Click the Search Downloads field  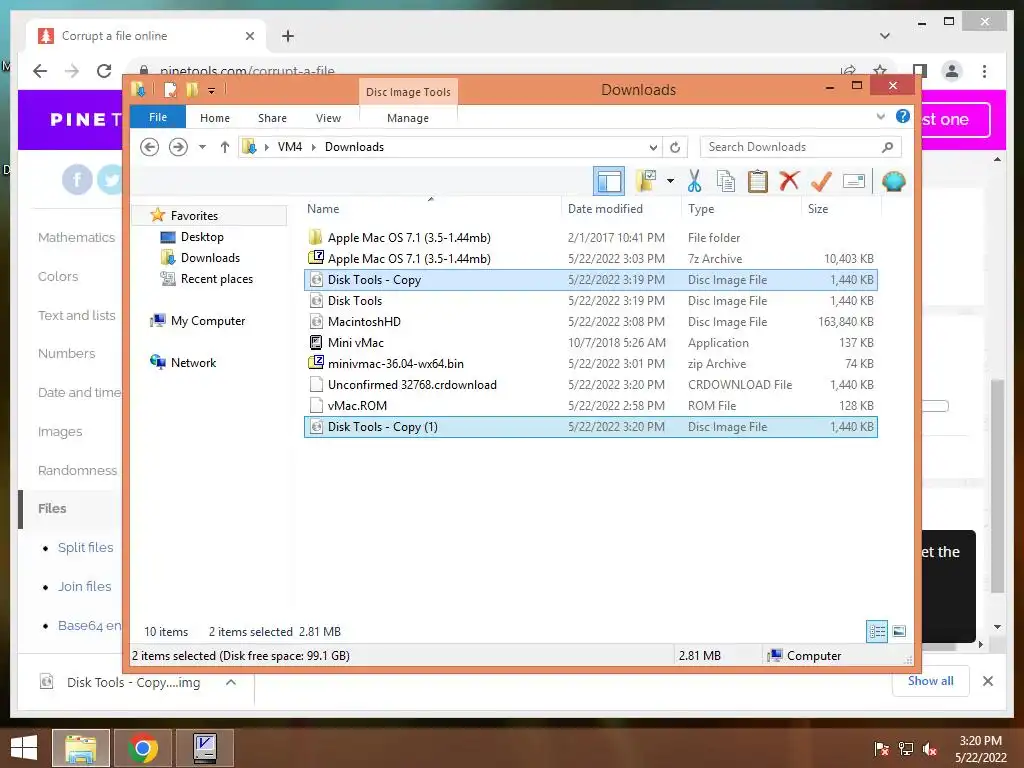tap(801, 147)
